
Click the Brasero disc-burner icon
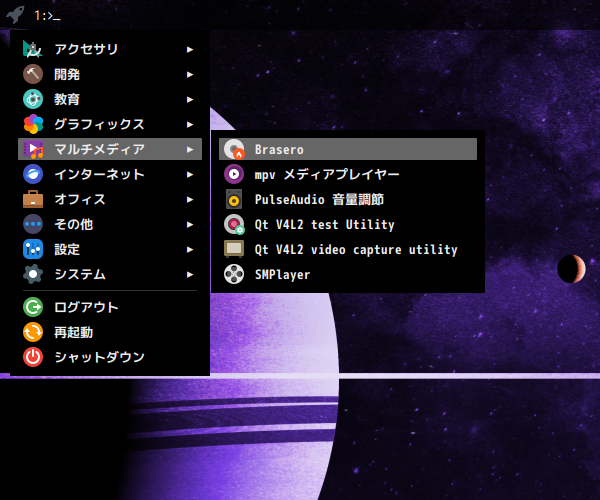tap(234, 149)
